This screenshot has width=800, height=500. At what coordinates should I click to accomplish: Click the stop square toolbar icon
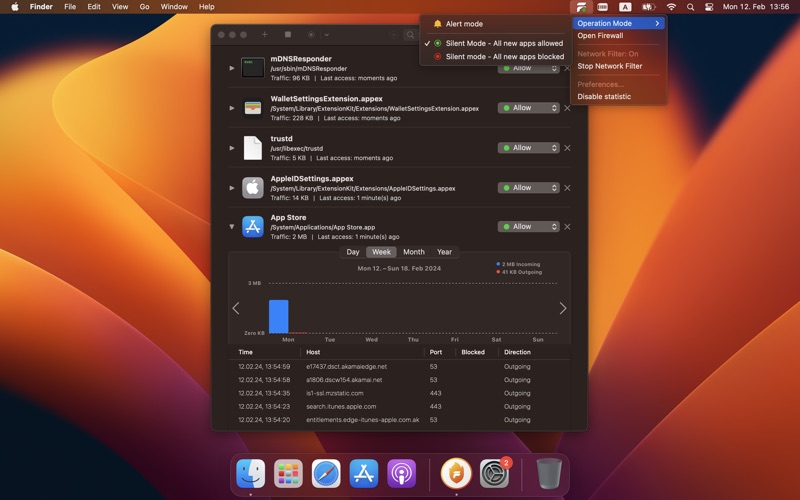tap(288, 34)
